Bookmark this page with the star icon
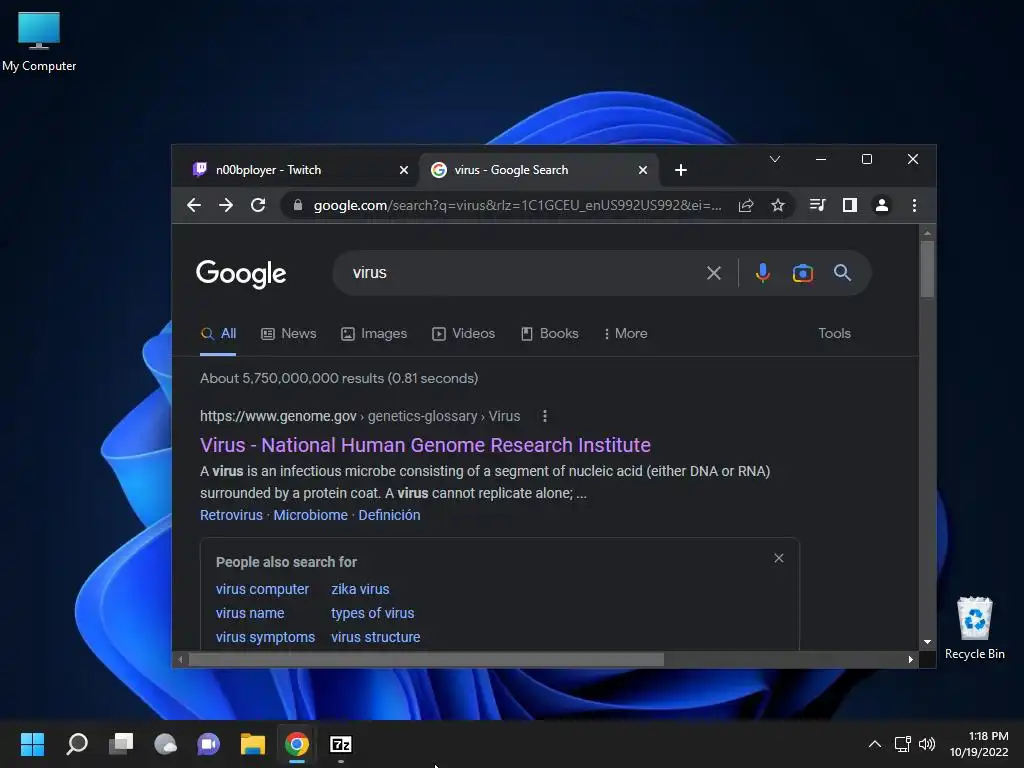 pos(778,205)
